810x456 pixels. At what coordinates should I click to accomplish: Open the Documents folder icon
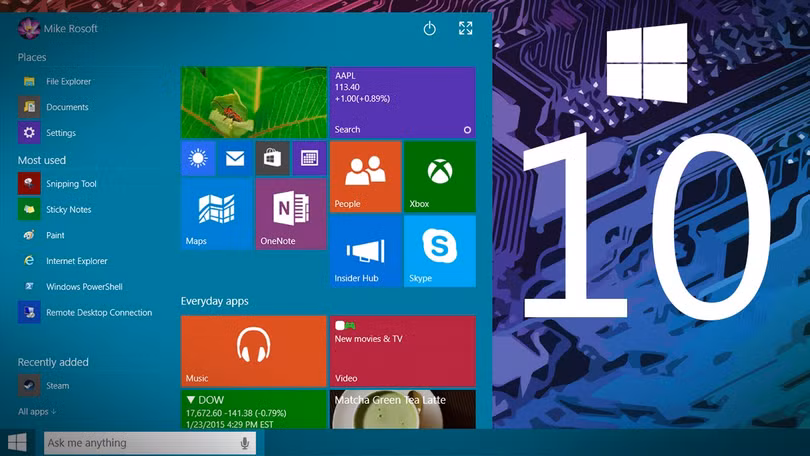[29, 107]
